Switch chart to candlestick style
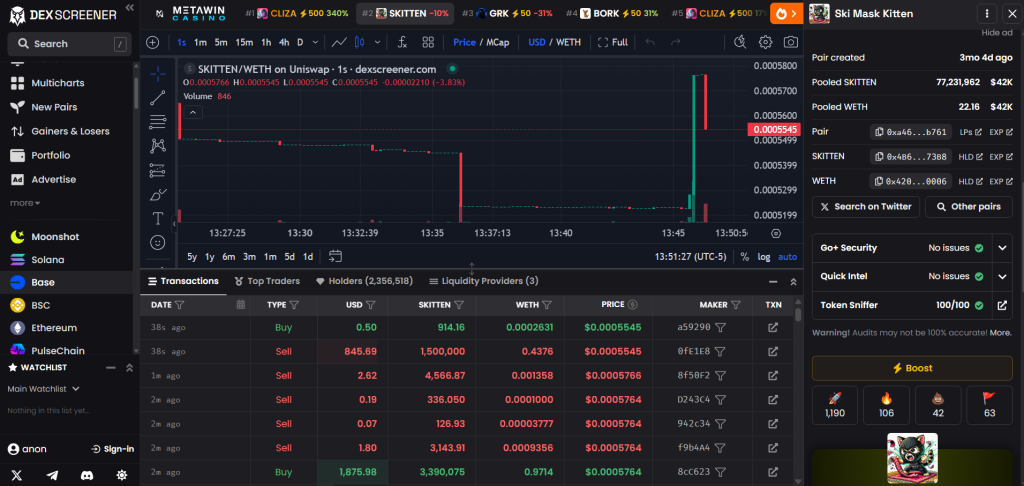Screen dimensions: 1024x486 (x=359, y=42)
